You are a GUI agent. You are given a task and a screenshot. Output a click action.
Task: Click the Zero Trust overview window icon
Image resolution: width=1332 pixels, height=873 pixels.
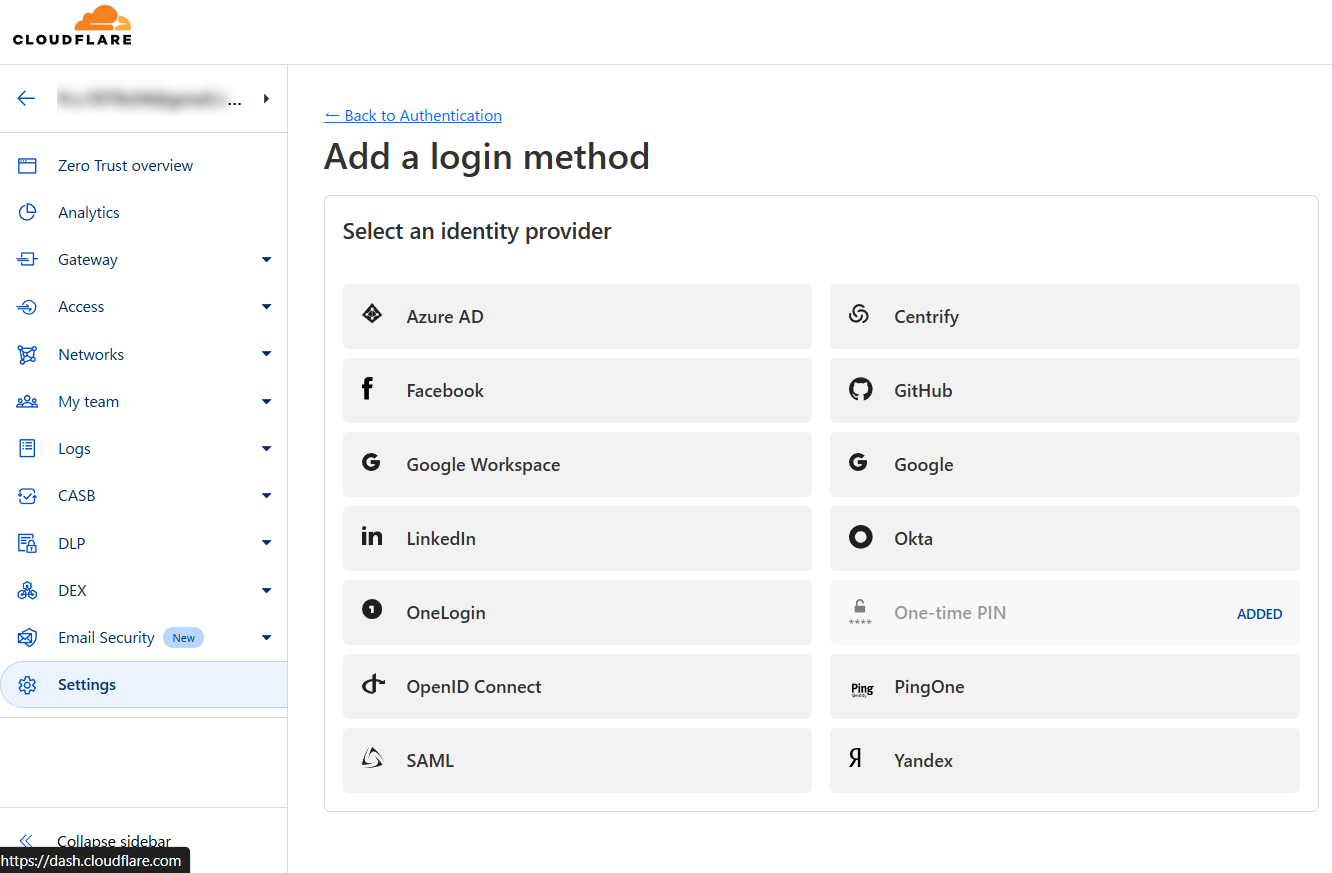27,166
